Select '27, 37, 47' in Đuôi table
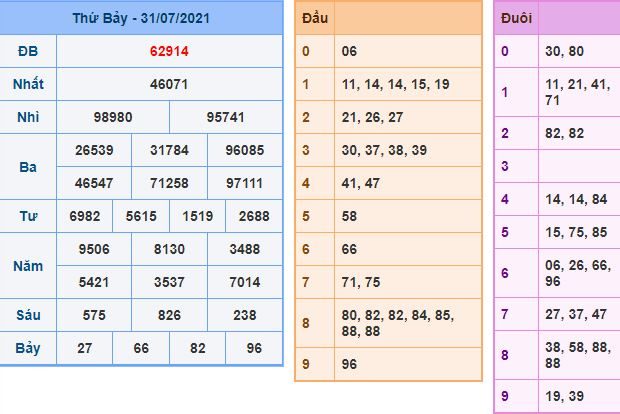This screenshot has width=620, height=414. (576, 314)
